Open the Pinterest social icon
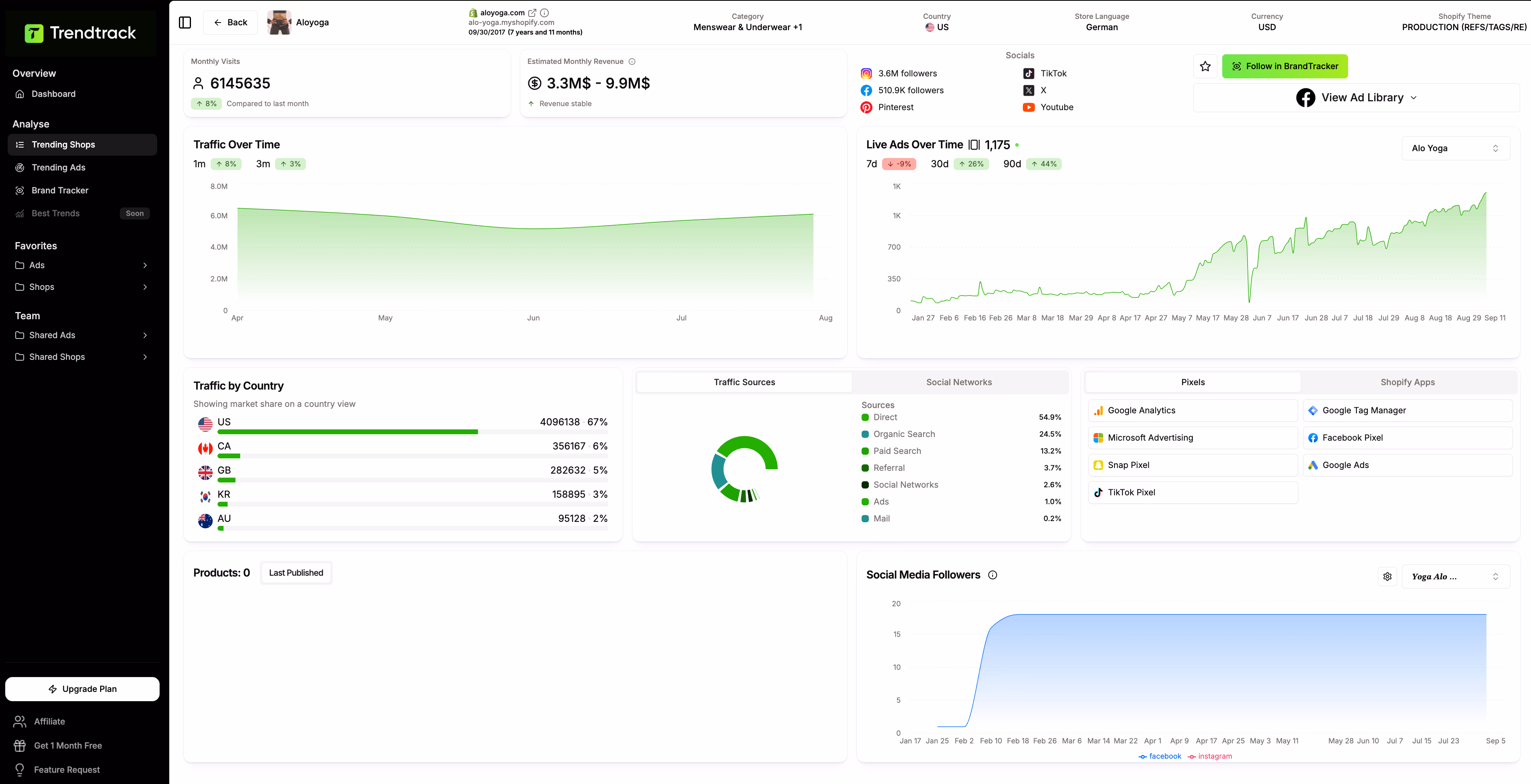The width and height of the screenshot is (1531, 784). 866,107
